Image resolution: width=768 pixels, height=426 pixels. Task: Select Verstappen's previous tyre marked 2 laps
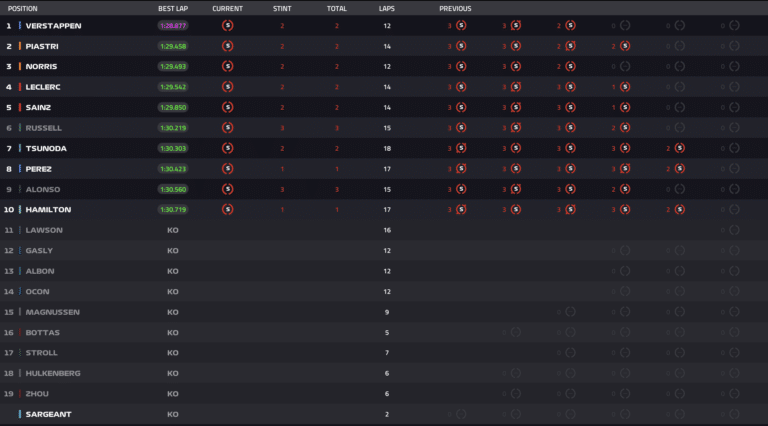(x=570, y=25)
